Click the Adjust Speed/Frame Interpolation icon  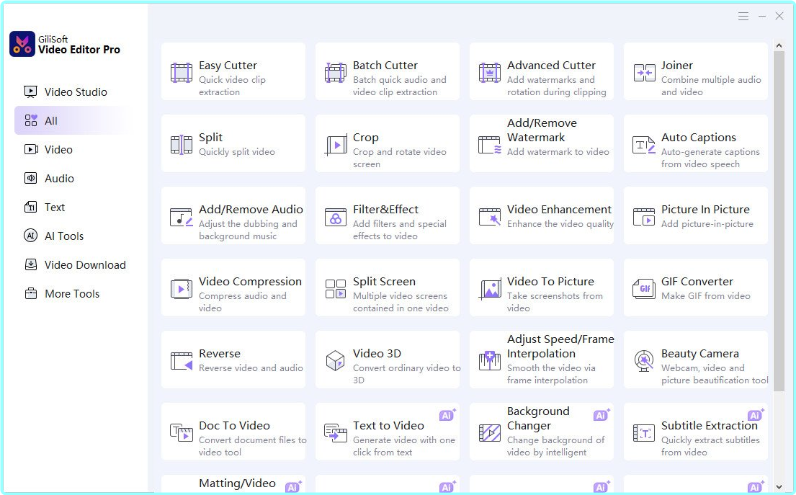pos(490,360)
